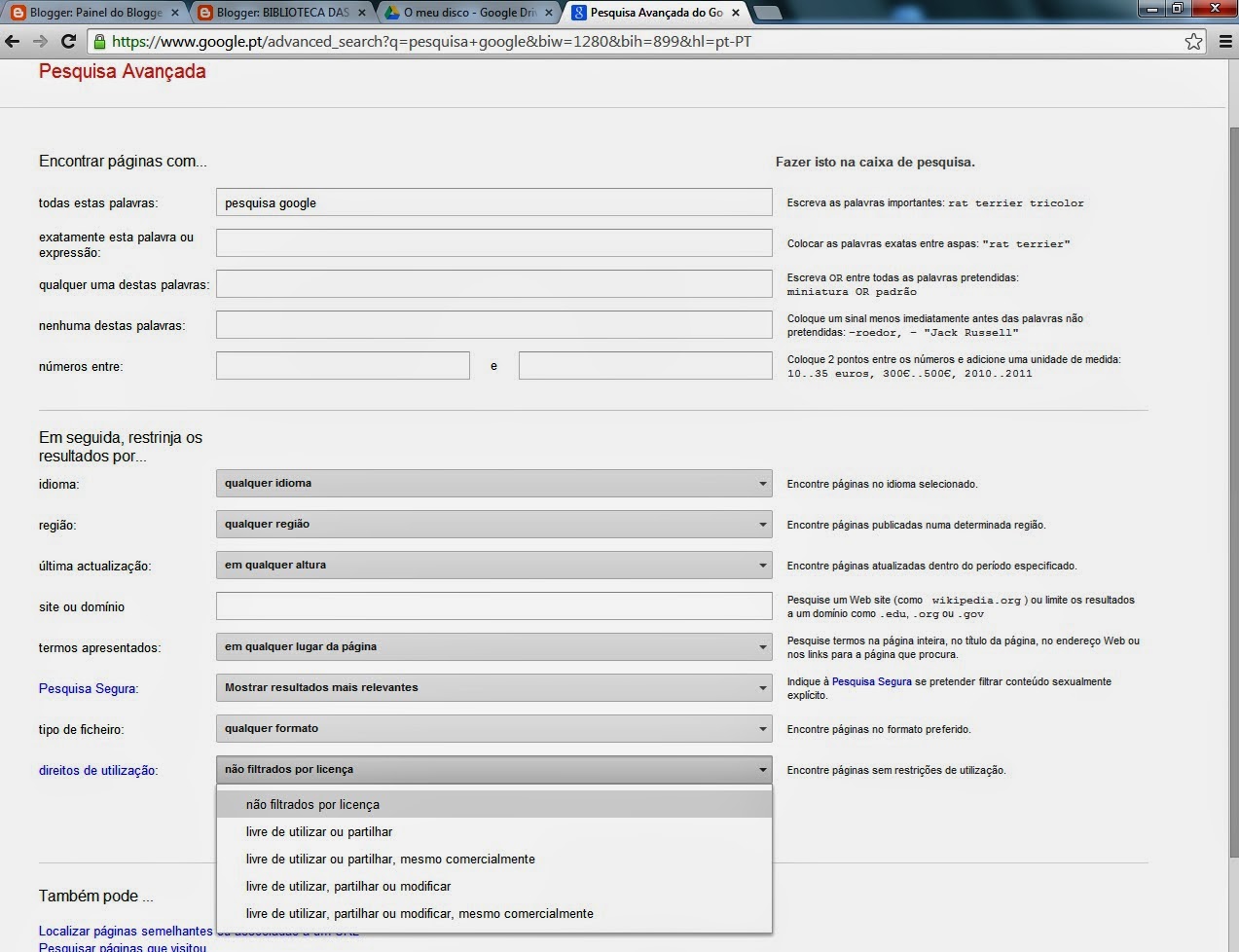
Task: Open the Chrome menu icon
Action: click(1223, 42)
